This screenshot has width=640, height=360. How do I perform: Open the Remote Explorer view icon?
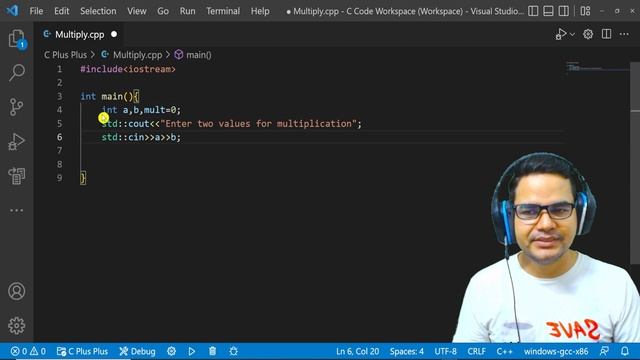coord(17,176)
